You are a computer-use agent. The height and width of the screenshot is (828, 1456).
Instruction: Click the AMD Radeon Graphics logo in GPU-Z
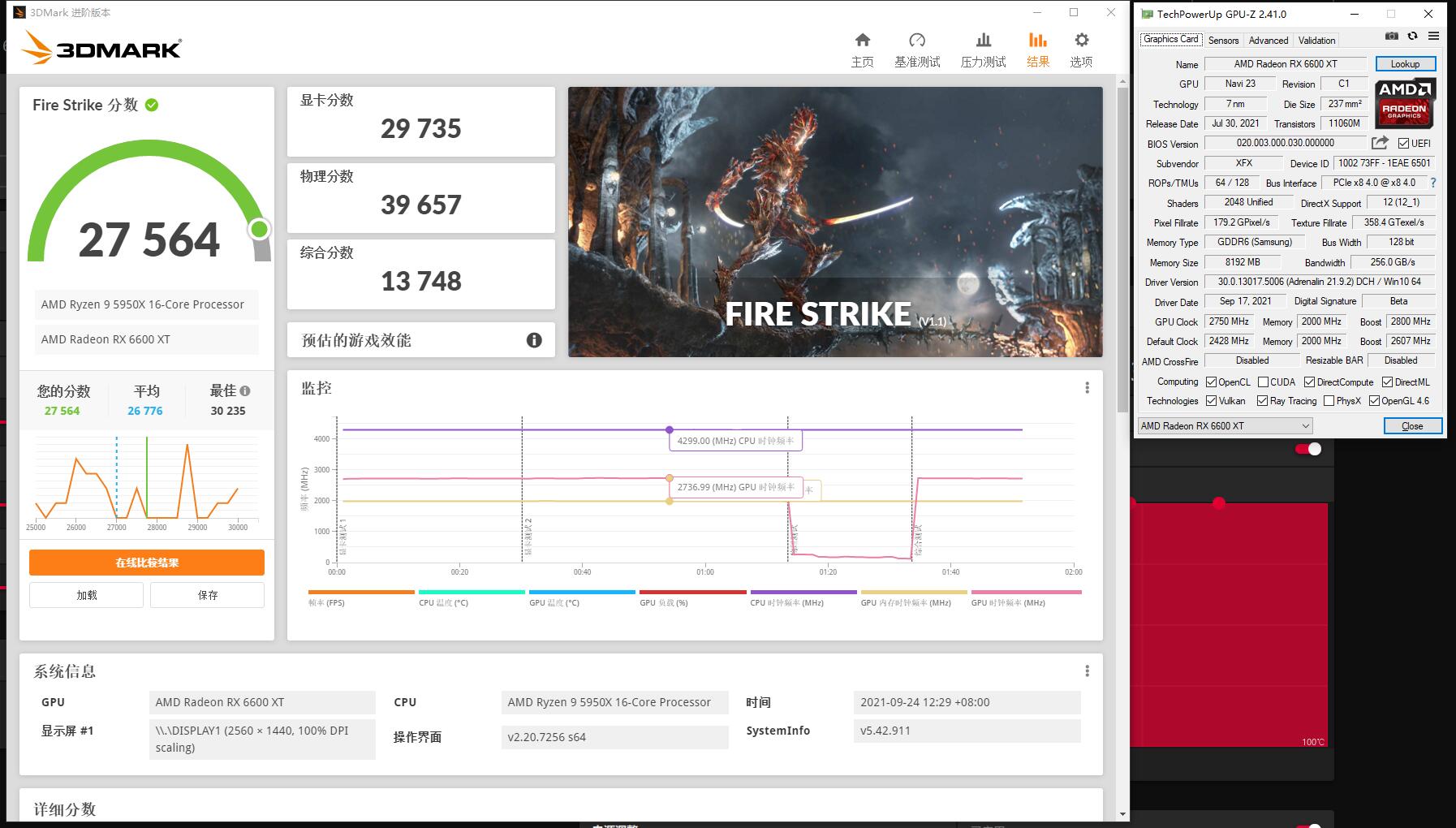point(1404,102)
